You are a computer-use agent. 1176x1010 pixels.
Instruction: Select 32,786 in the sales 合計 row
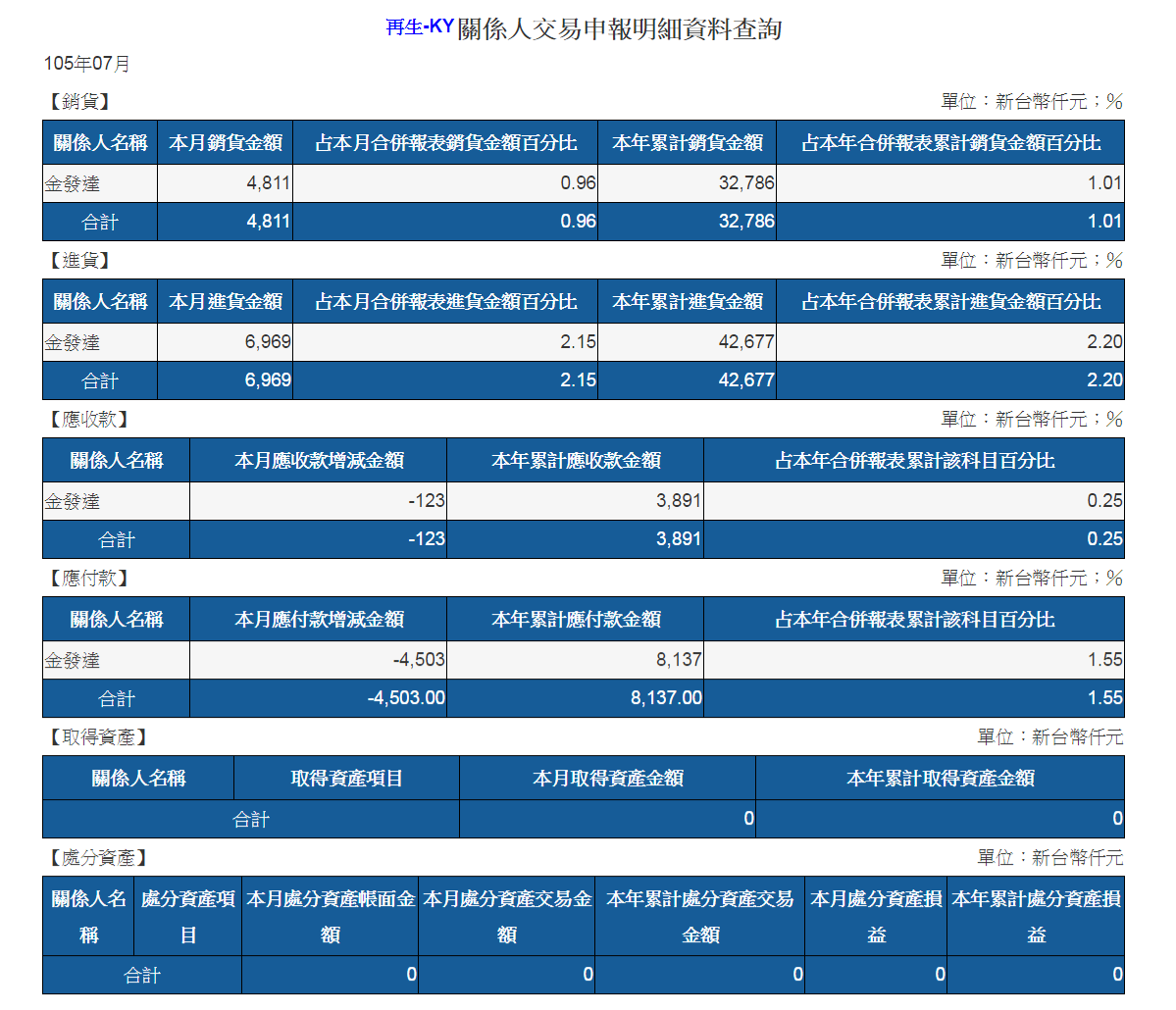(x=746, y=222)
